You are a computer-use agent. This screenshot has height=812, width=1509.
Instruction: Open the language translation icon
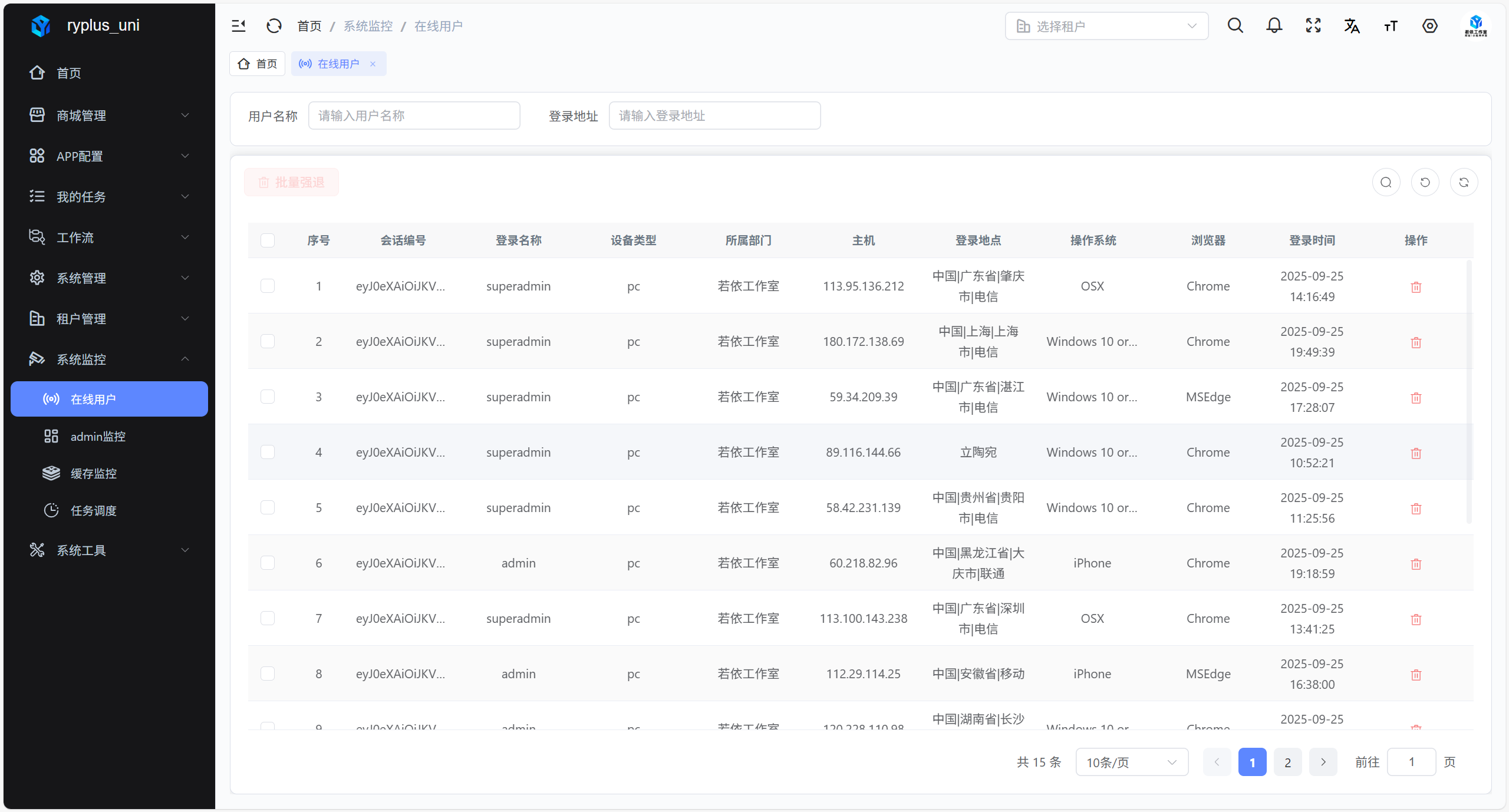point(1352,26)
